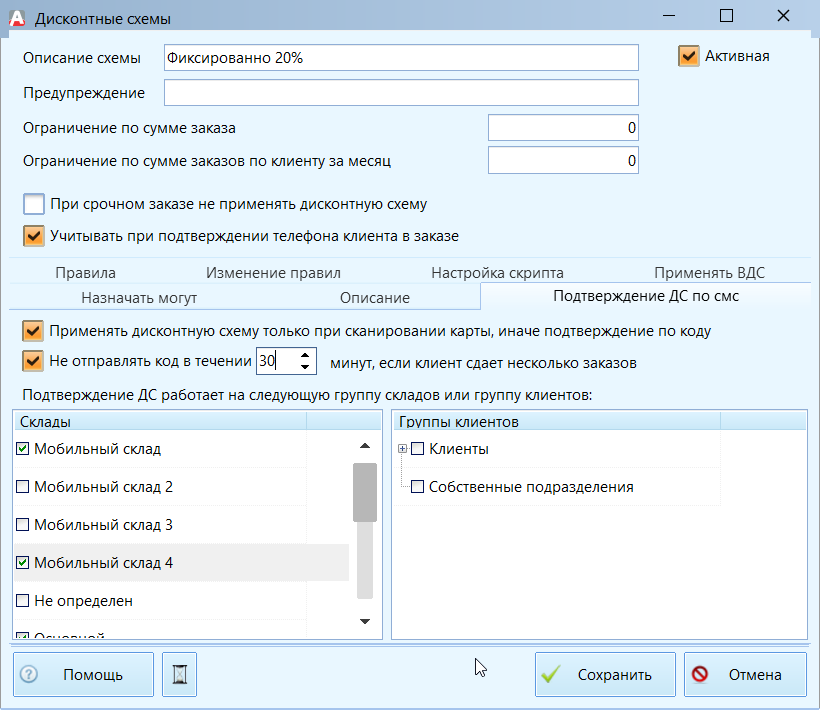Click the Группы клиентов column header
Image resolution: width=820 pixels, height=710 pixels.
556,421
